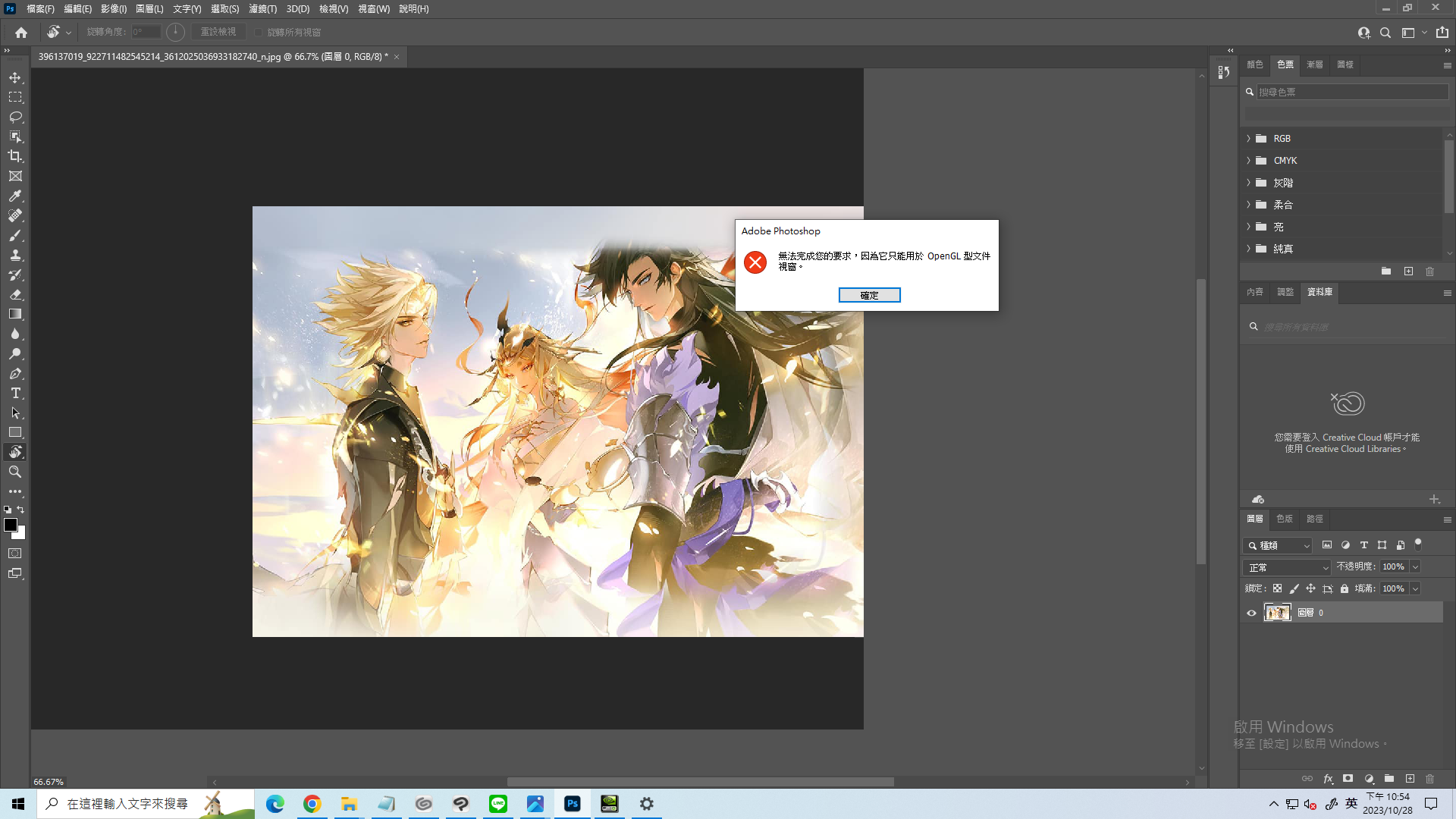Select the Rectangle shape tool

15,432
